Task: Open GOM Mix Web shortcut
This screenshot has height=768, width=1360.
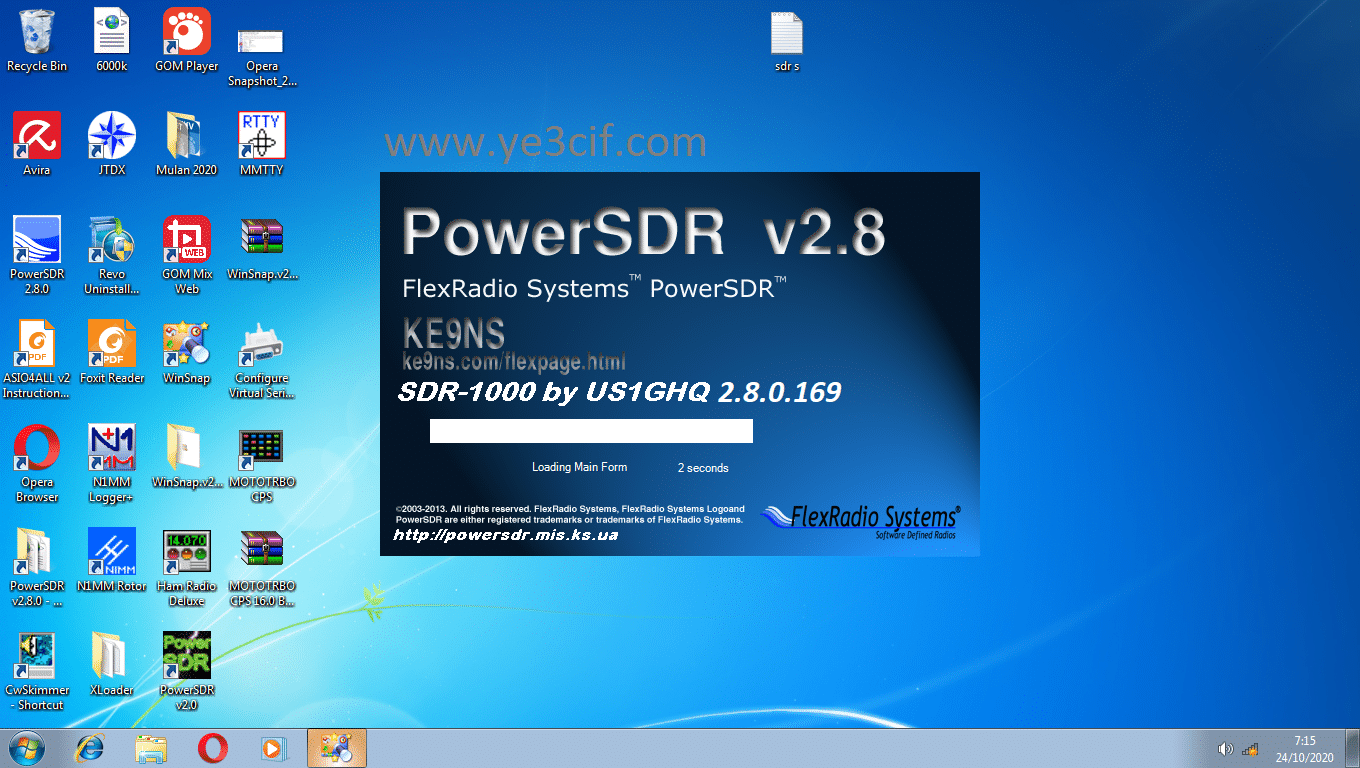Action: click(187, 255)
